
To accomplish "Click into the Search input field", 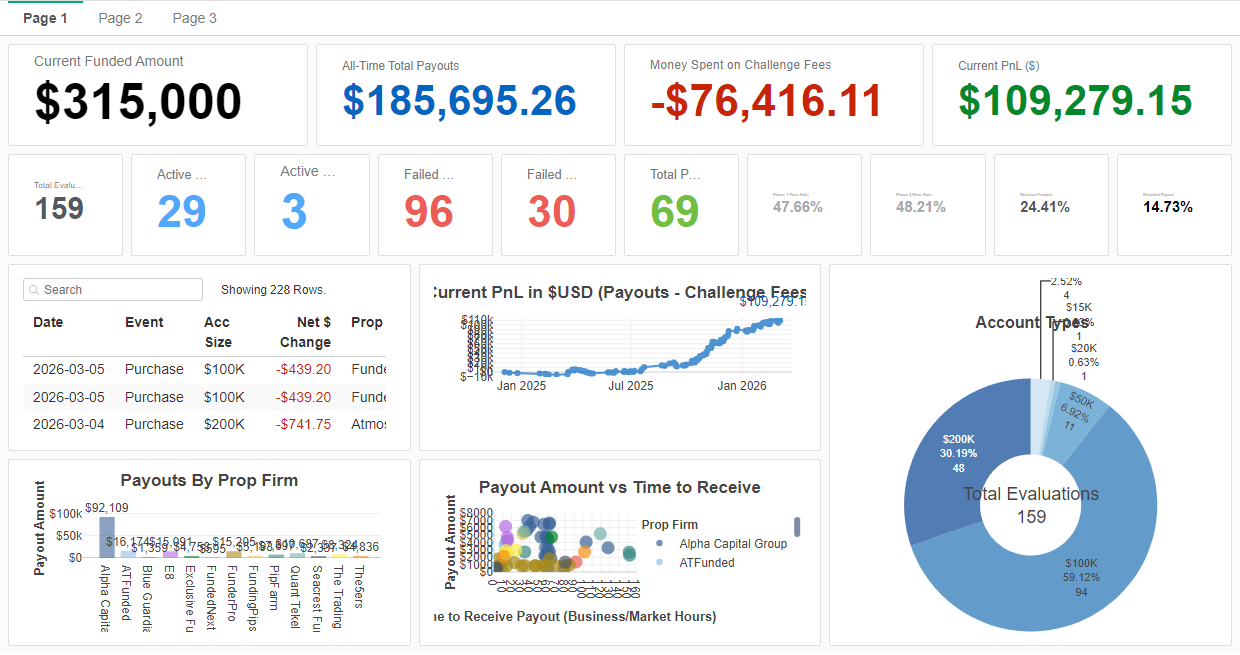I will (x=120, y=290).
